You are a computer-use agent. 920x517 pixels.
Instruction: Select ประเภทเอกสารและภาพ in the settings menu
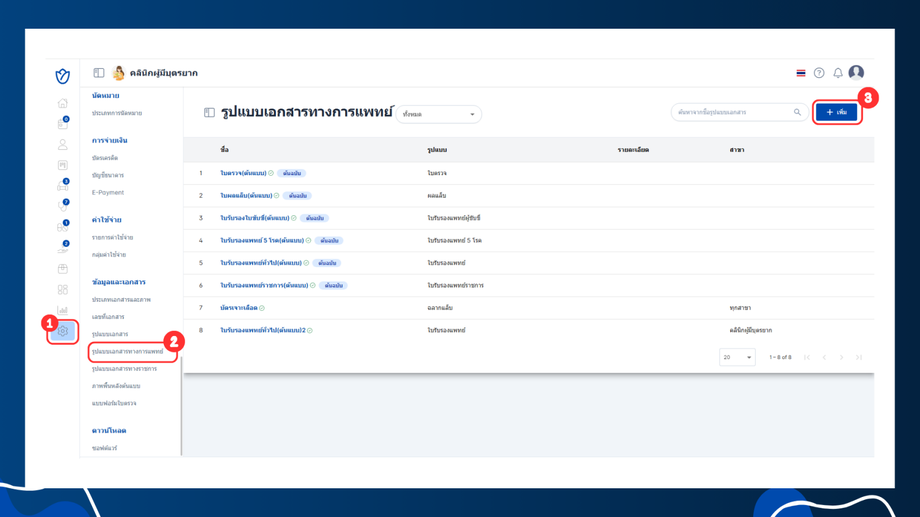pos(121,300)
